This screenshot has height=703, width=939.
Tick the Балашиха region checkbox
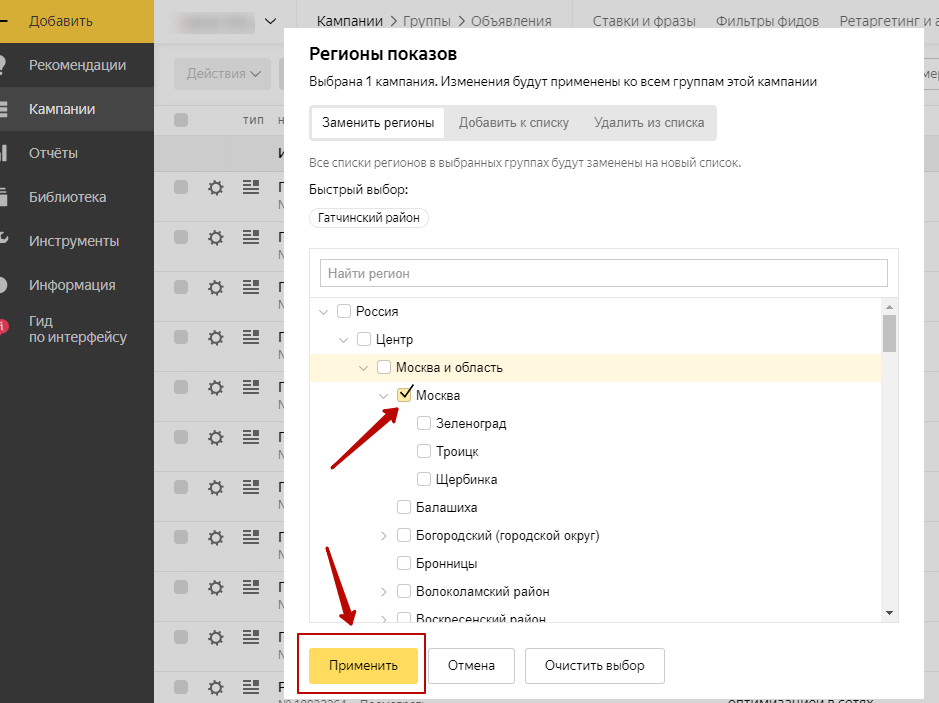pyautogui.click(x=404, y=507)
